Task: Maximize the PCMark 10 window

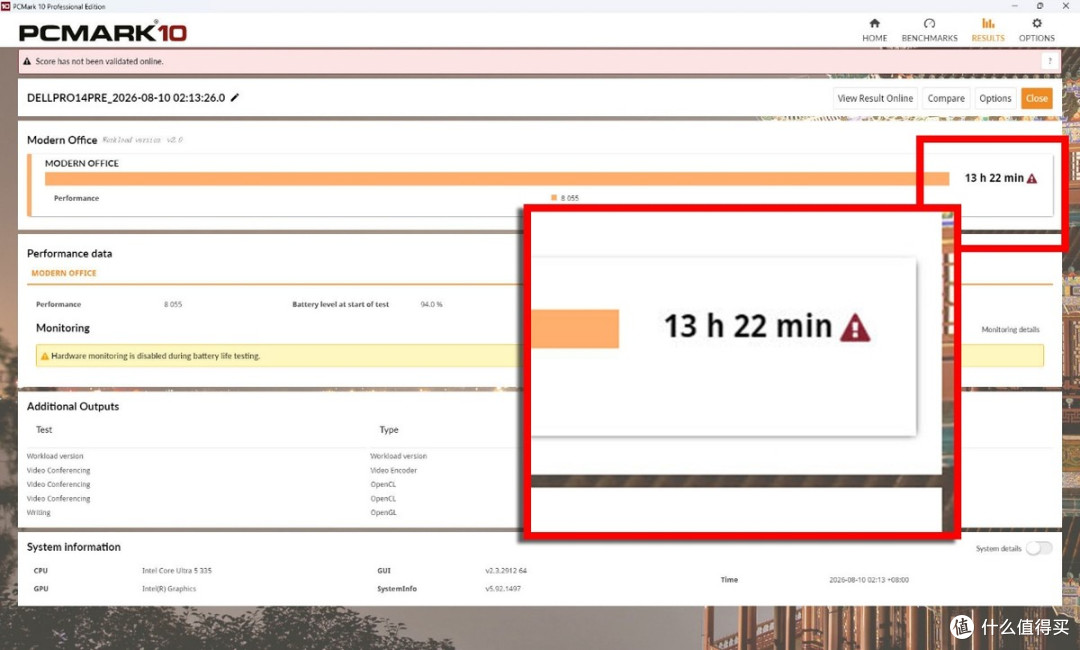Action: [x=1040, y=6]
